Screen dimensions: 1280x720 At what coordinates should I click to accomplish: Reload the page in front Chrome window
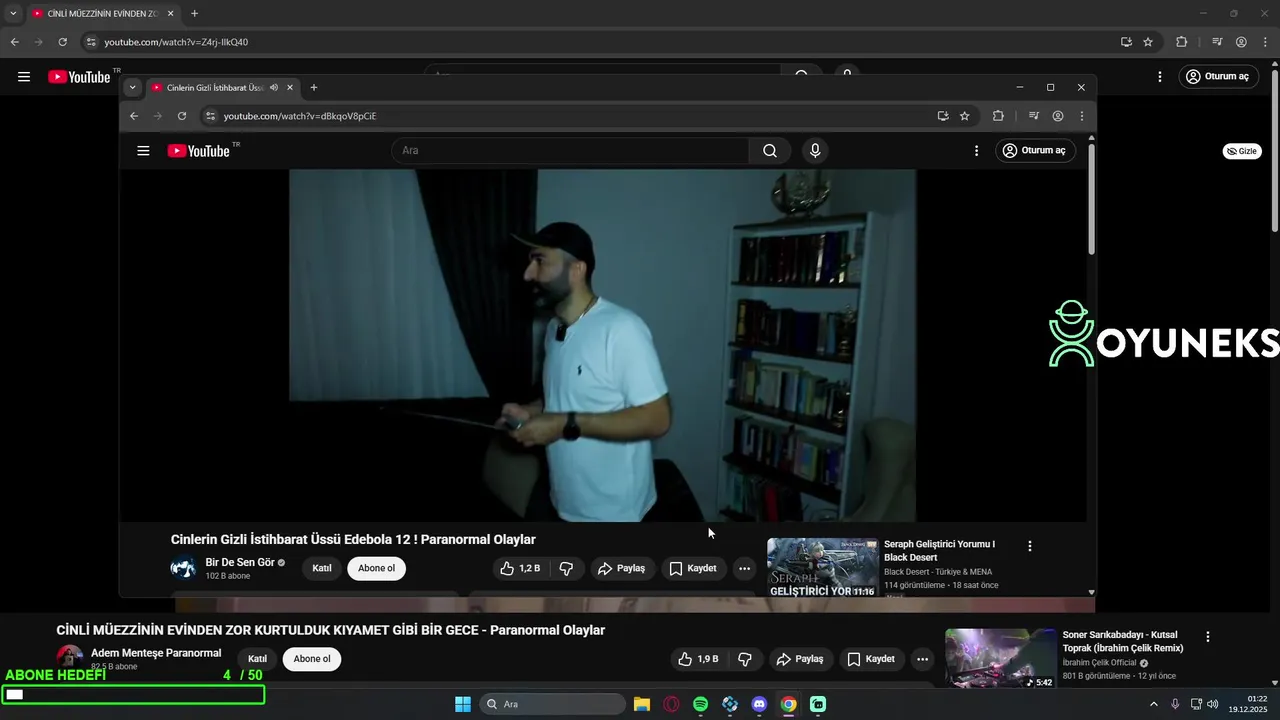tap(182, 116)
